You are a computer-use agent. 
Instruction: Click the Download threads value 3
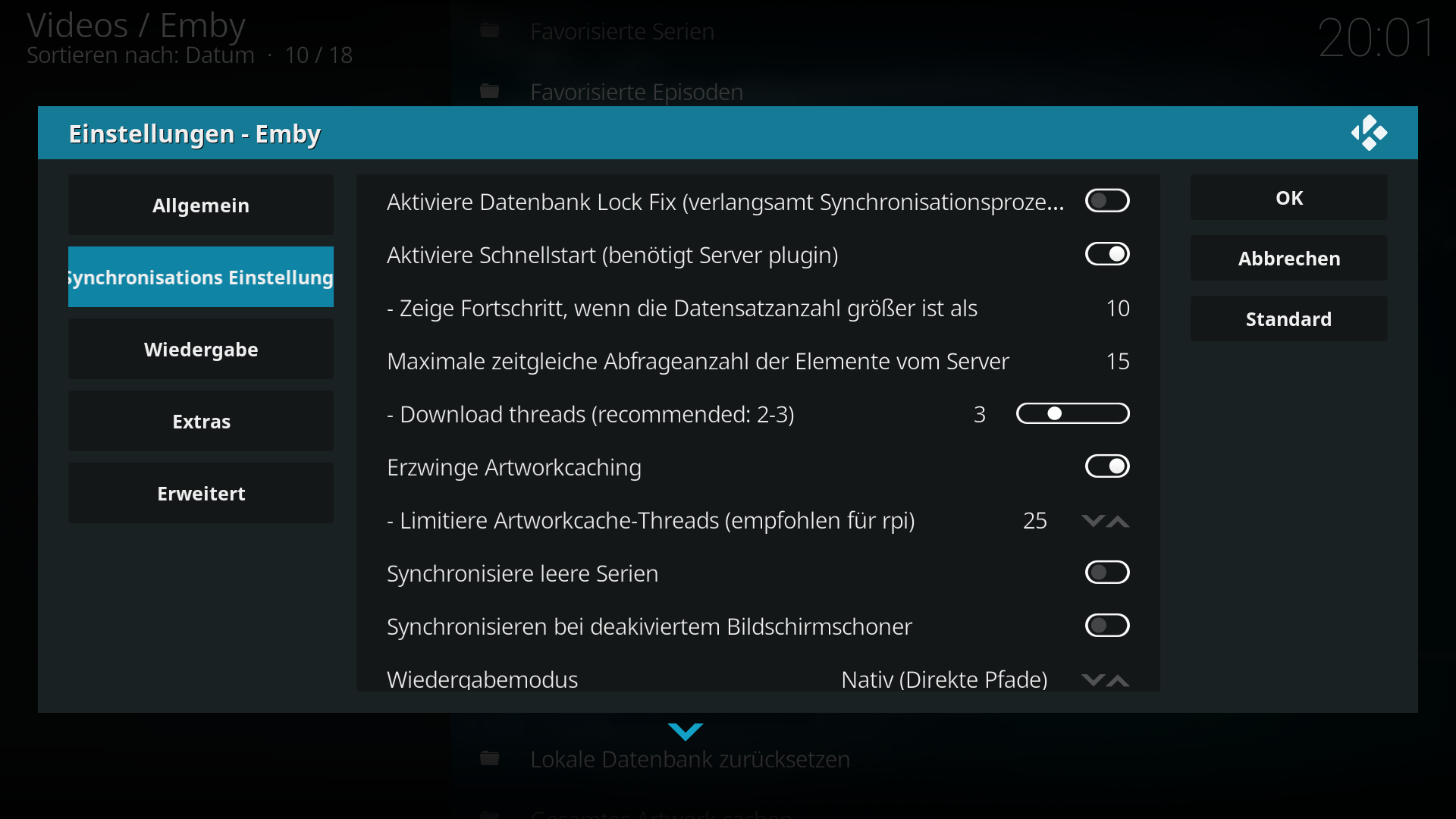[x=979, y=414]
